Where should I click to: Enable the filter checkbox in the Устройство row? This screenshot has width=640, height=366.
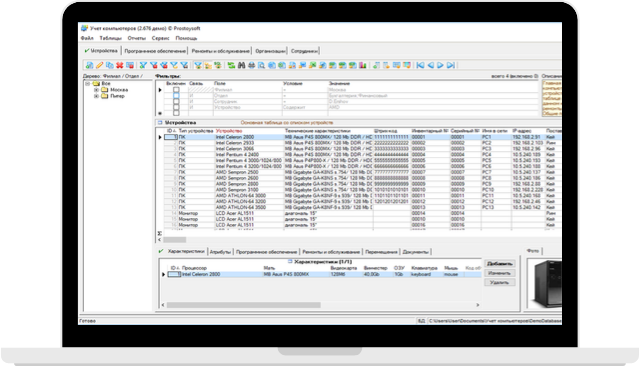pos(176,108)
